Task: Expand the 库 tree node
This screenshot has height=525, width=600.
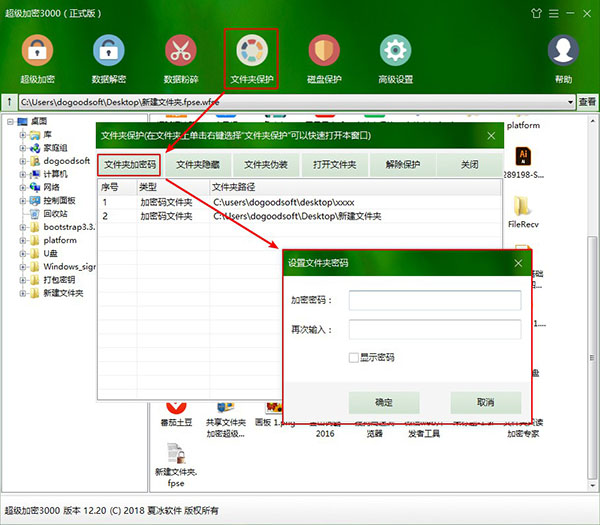Action: (x=23, y=135)
